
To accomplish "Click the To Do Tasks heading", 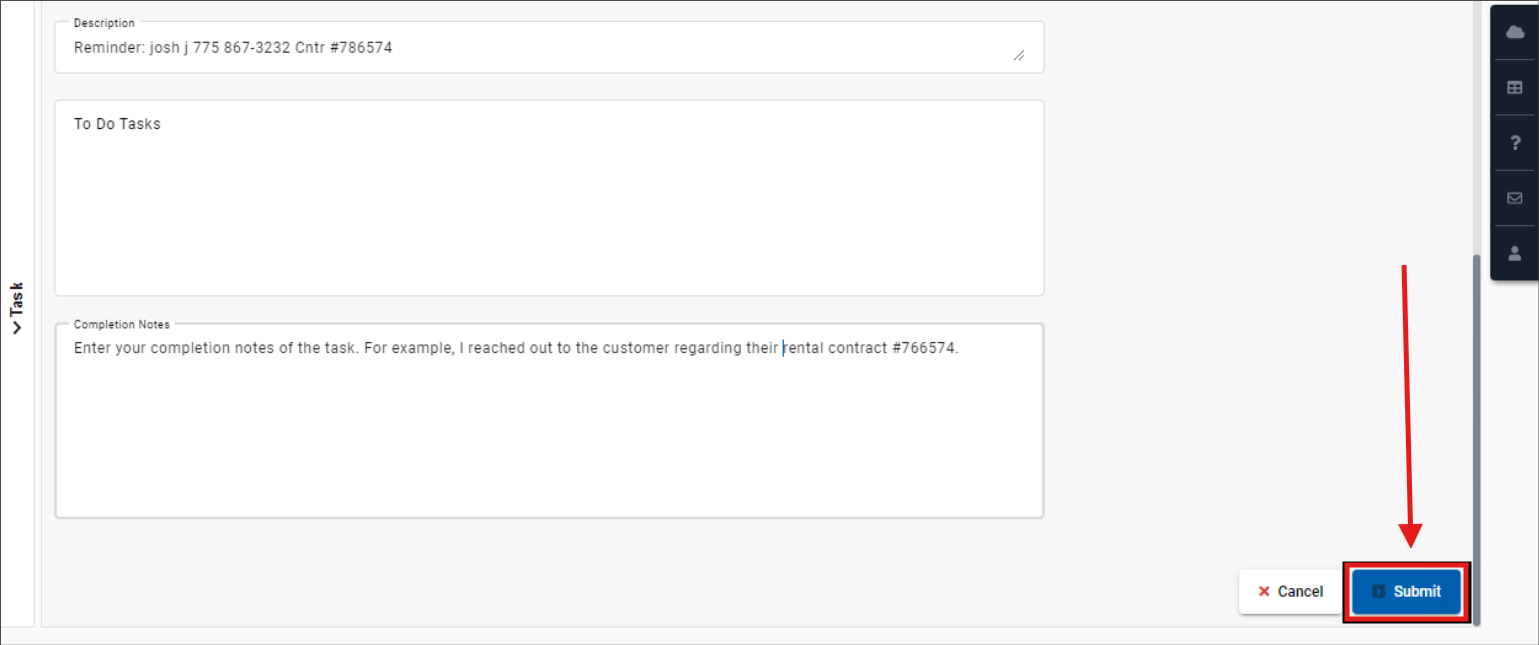I will tap(117, 124).
